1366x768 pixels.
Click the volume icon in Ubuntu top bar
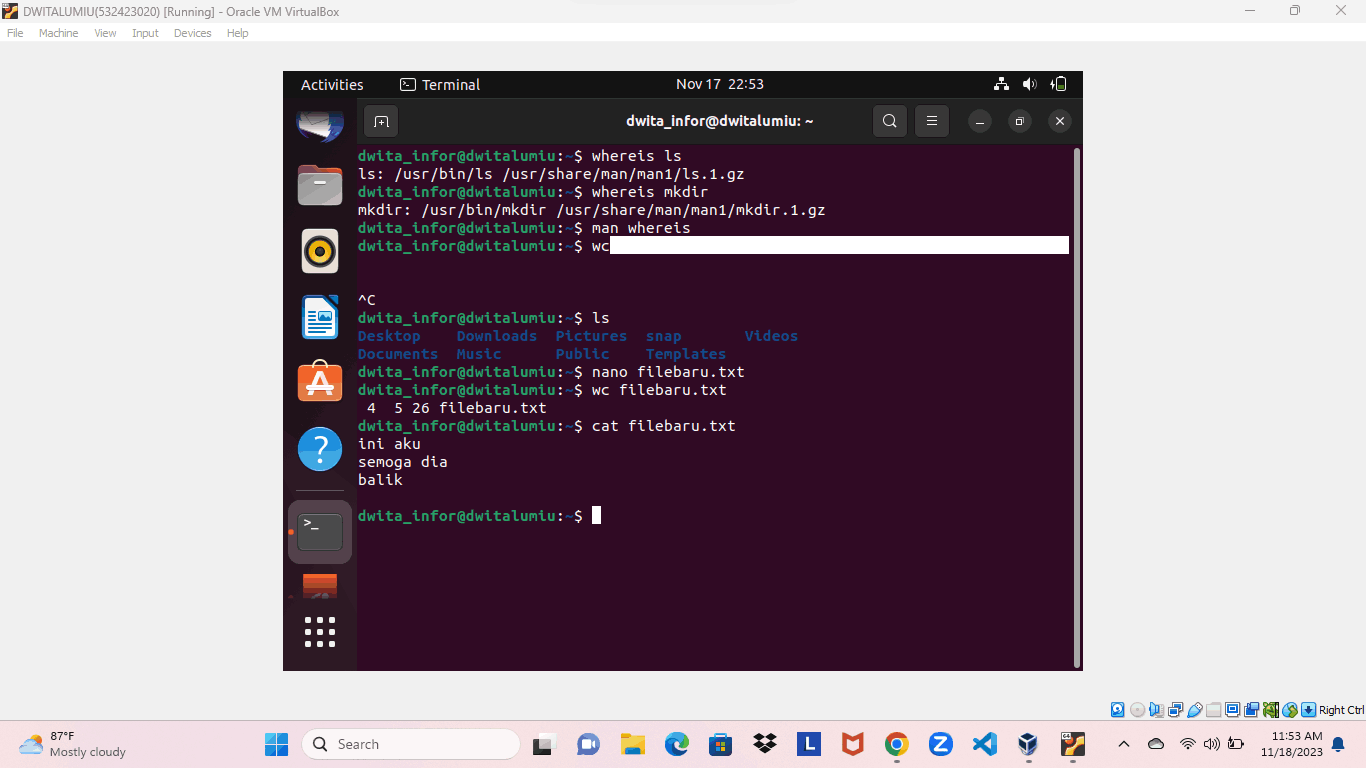pyautogui.click(x=1030, y=84)
